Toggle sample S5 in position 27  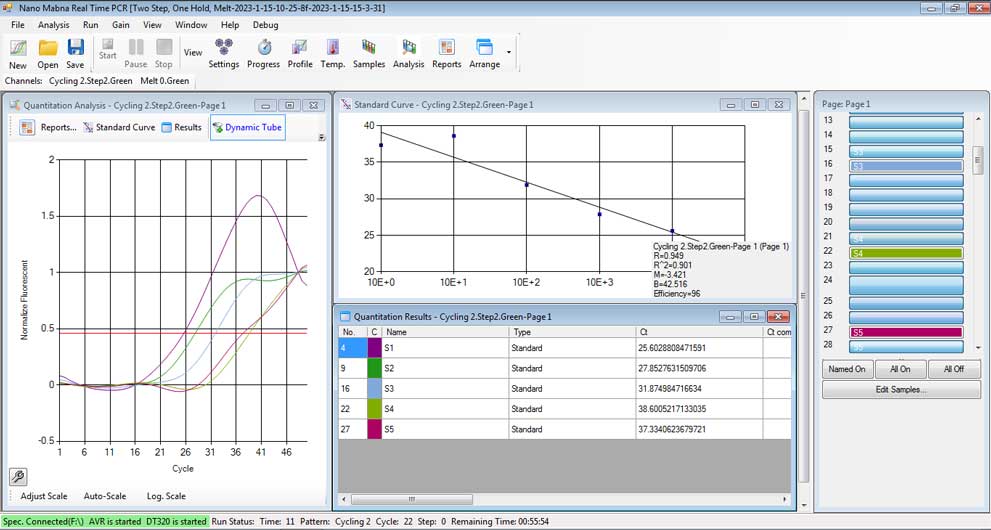[x=906, y=332]
